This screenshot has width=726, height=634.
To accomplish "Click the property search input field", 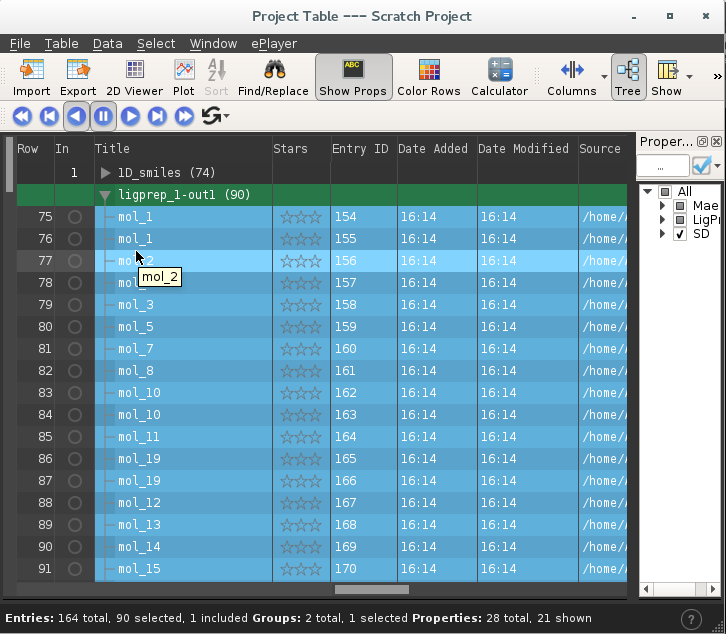I will coord(663,166).
